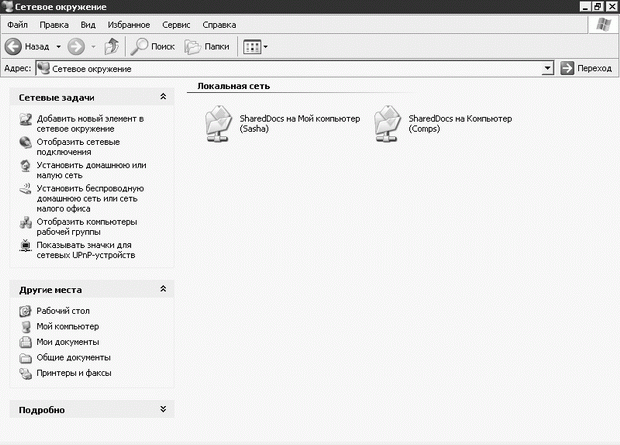Image resolution: width=620 pixels, height=445 pixels.
Task: Click the network connections globe icon
Action: click(26, 142)
